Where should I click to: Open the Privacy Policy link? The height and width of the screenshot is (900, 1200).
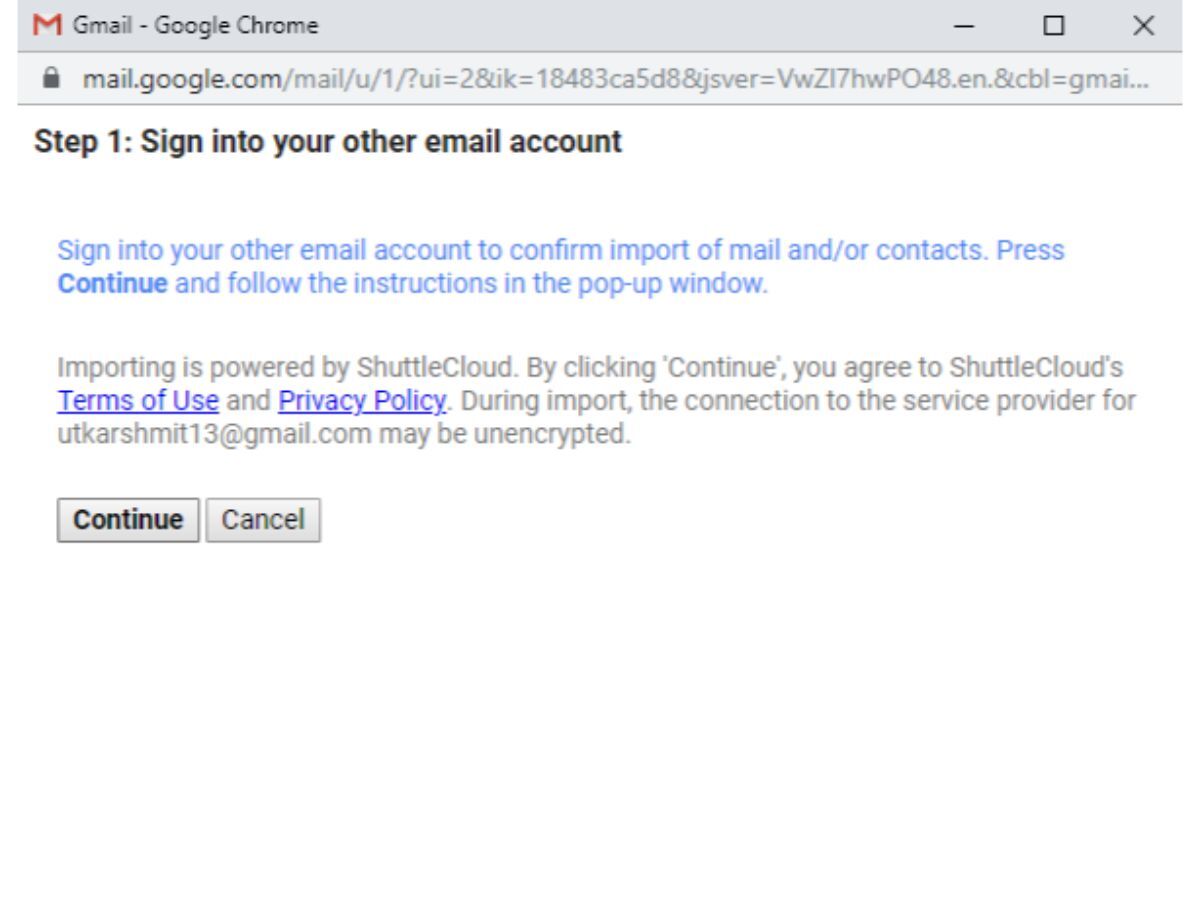[x=360, y=401]
